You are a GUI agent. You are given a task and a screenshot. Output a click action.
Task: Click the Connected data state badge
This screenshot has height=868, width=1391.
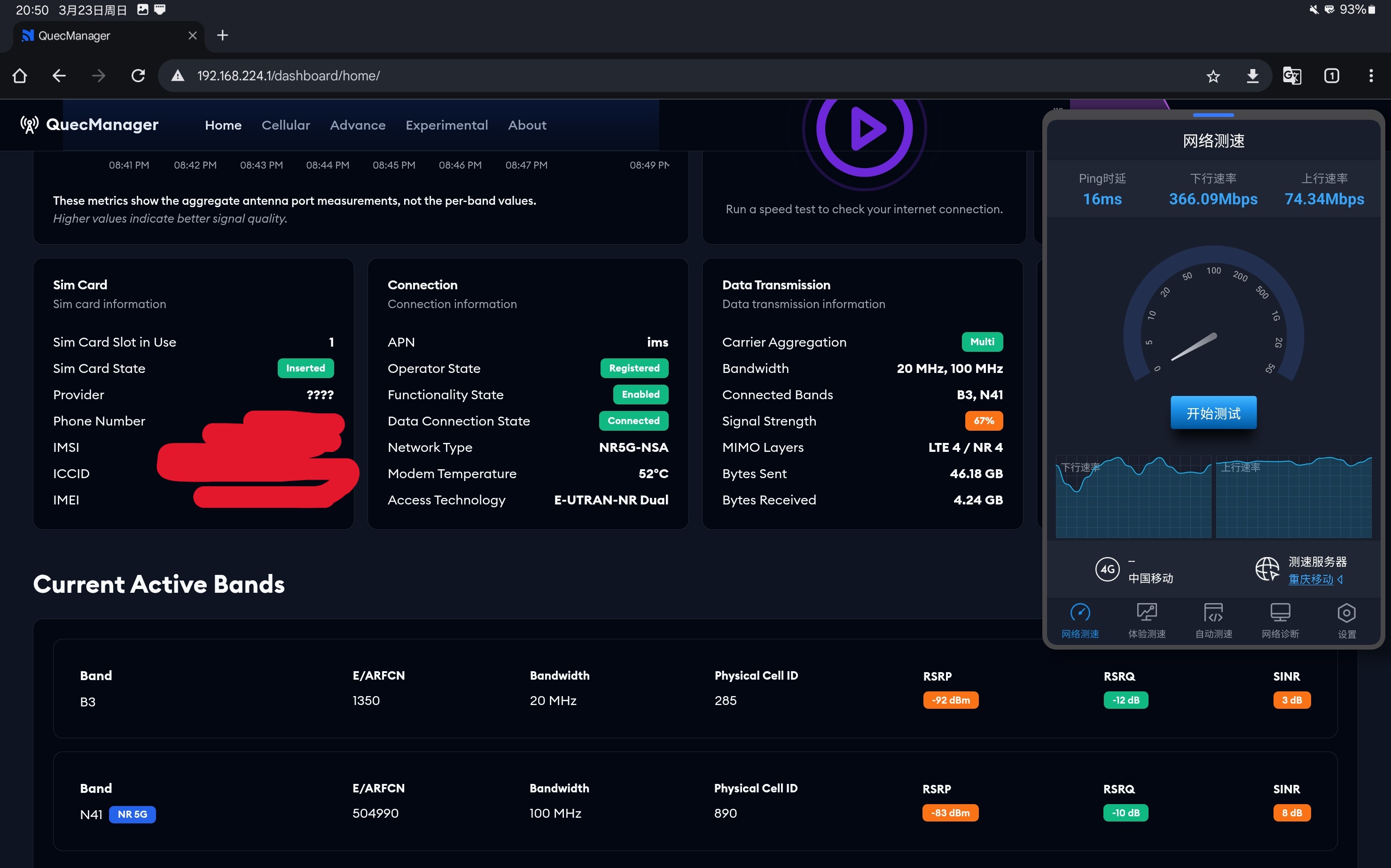(633, 421)
